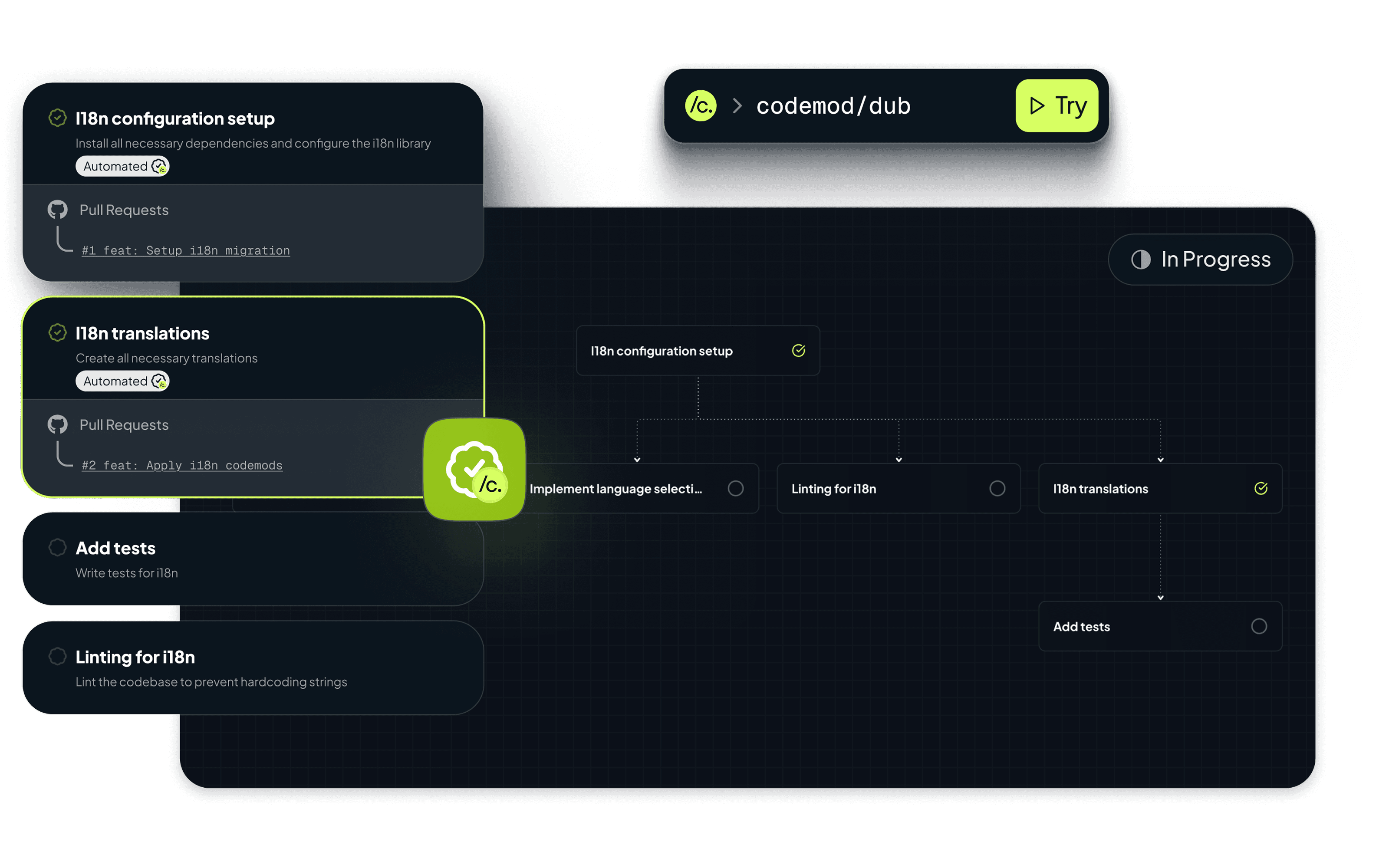This screenshot has height=868, width=1389.
Task: Toggle status circle on Linting for i18n node
Action: (997, 489)
